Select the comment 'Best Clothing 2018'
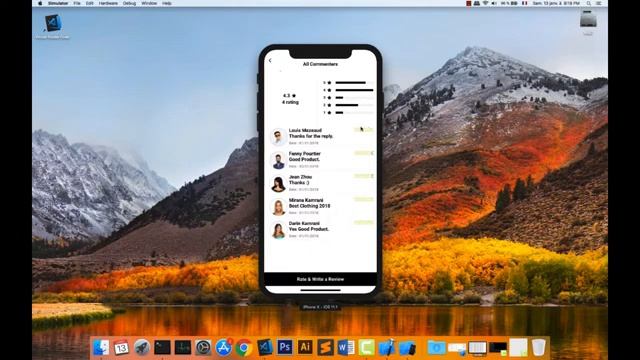Screen dimensions: 640x360 (309, 206)
